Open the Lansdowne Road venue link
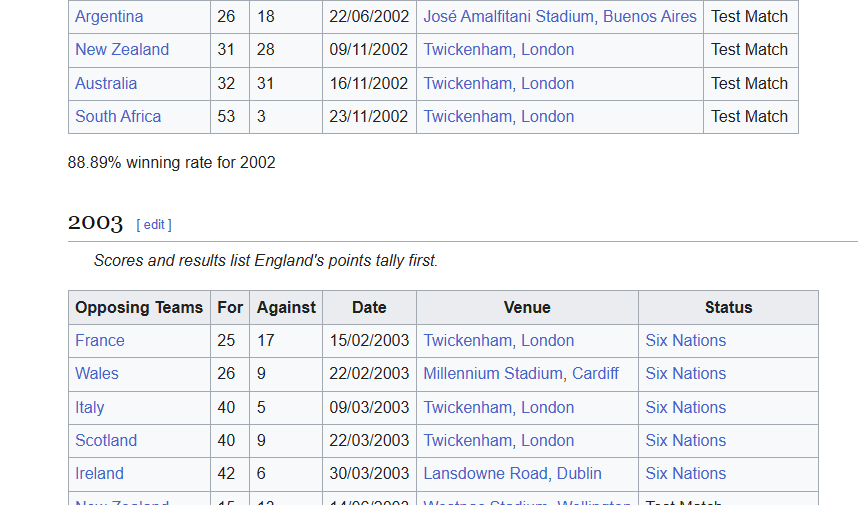This screenshot has height=505, width=858. (x=485, y=473)
